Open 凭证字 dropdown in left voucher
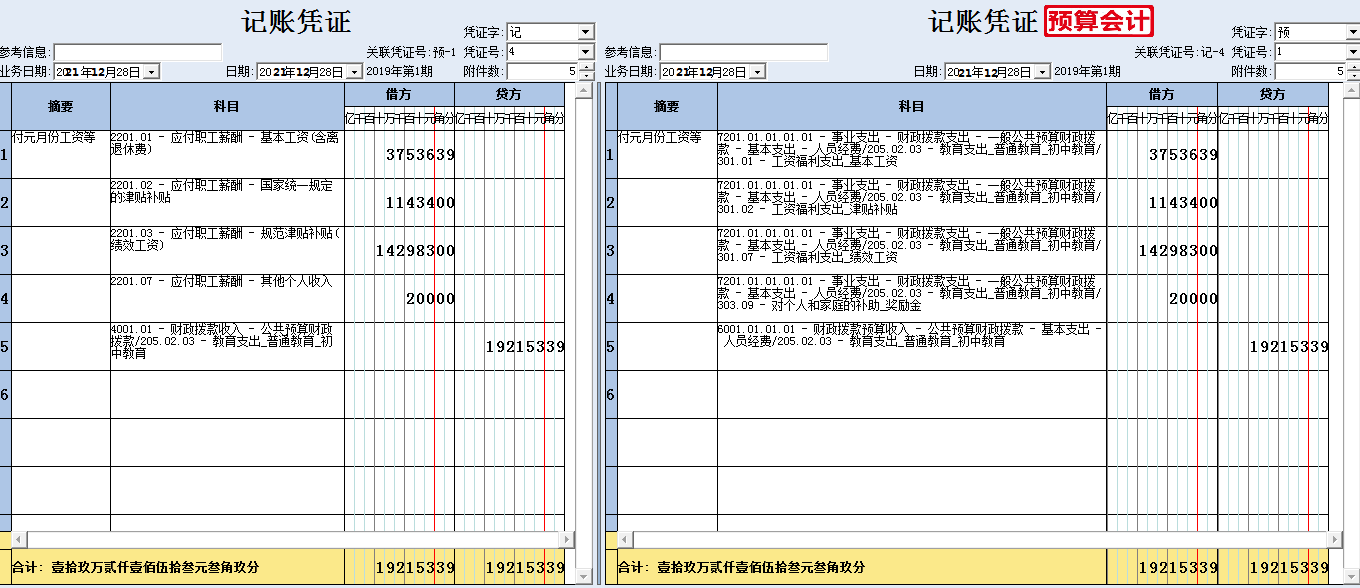This screenshot has height=588, width=1360. click(586, 32)
